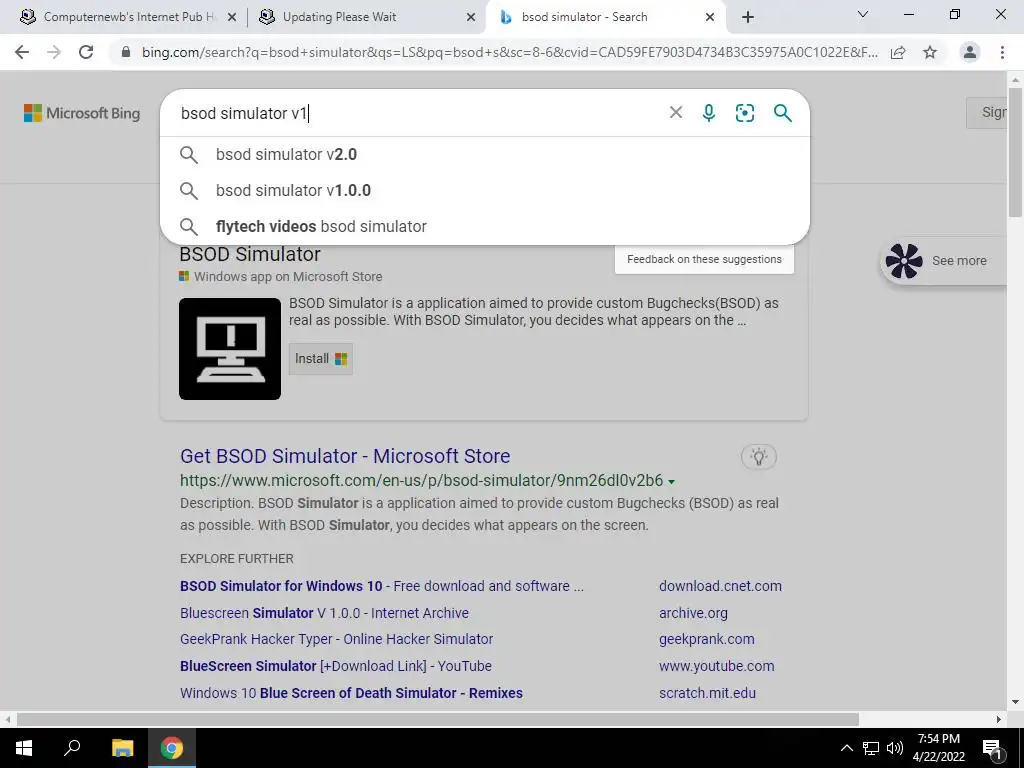Click the Microsoft Bing logo
Viewport: 1024px width, 768px height.
pos(82,113)
